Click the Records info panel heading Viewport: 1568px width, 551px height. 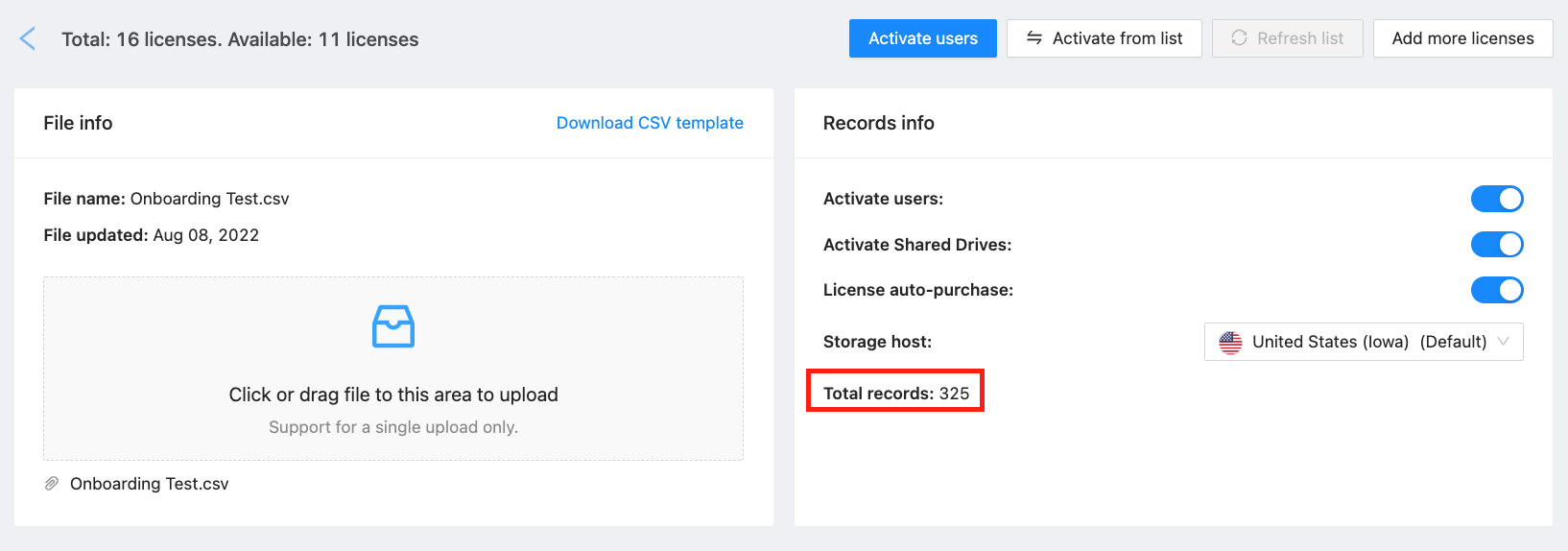(x=878, y=123)
